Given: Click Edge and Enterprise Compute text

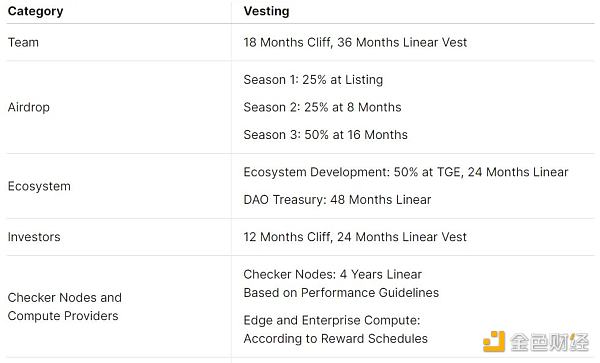Looking at the screenshot, I should (332, 320).
